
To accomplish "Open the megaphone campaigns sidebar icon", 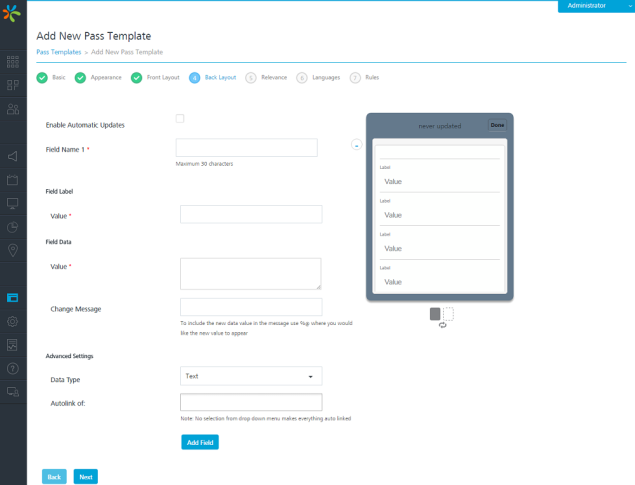I will point(13,157).
